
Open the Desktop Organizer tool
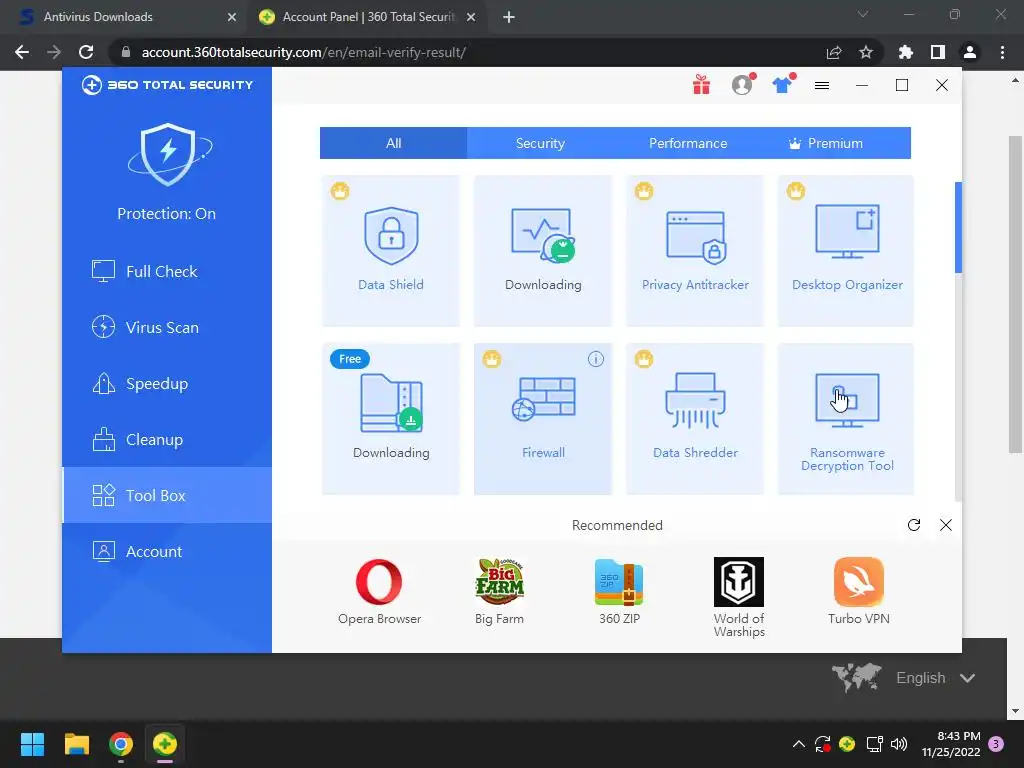click(846, 250)
